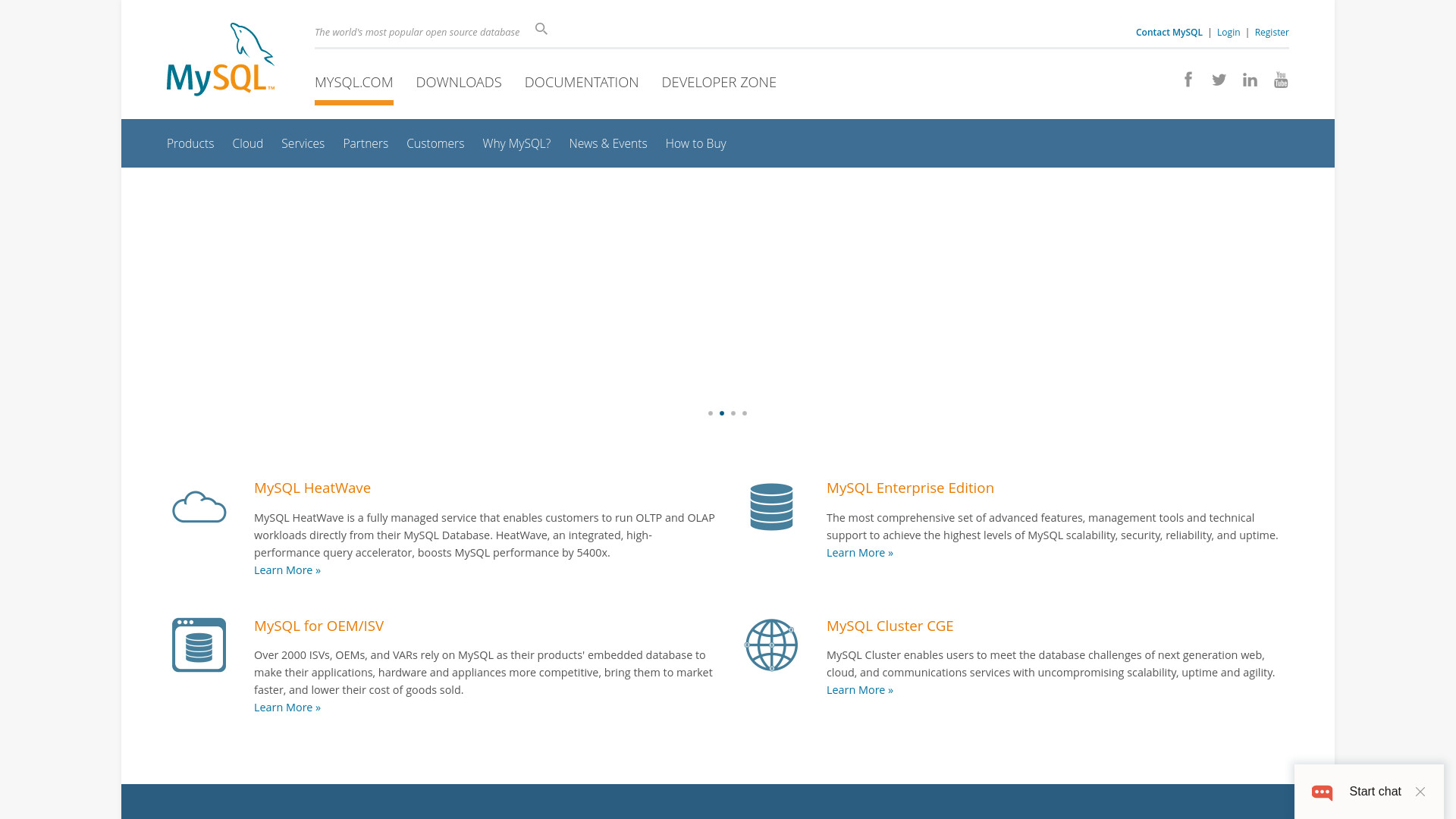This screenshot has width=1456, height=819.
Task: Open the Partners menu item
Action: (x=366, y=143)
